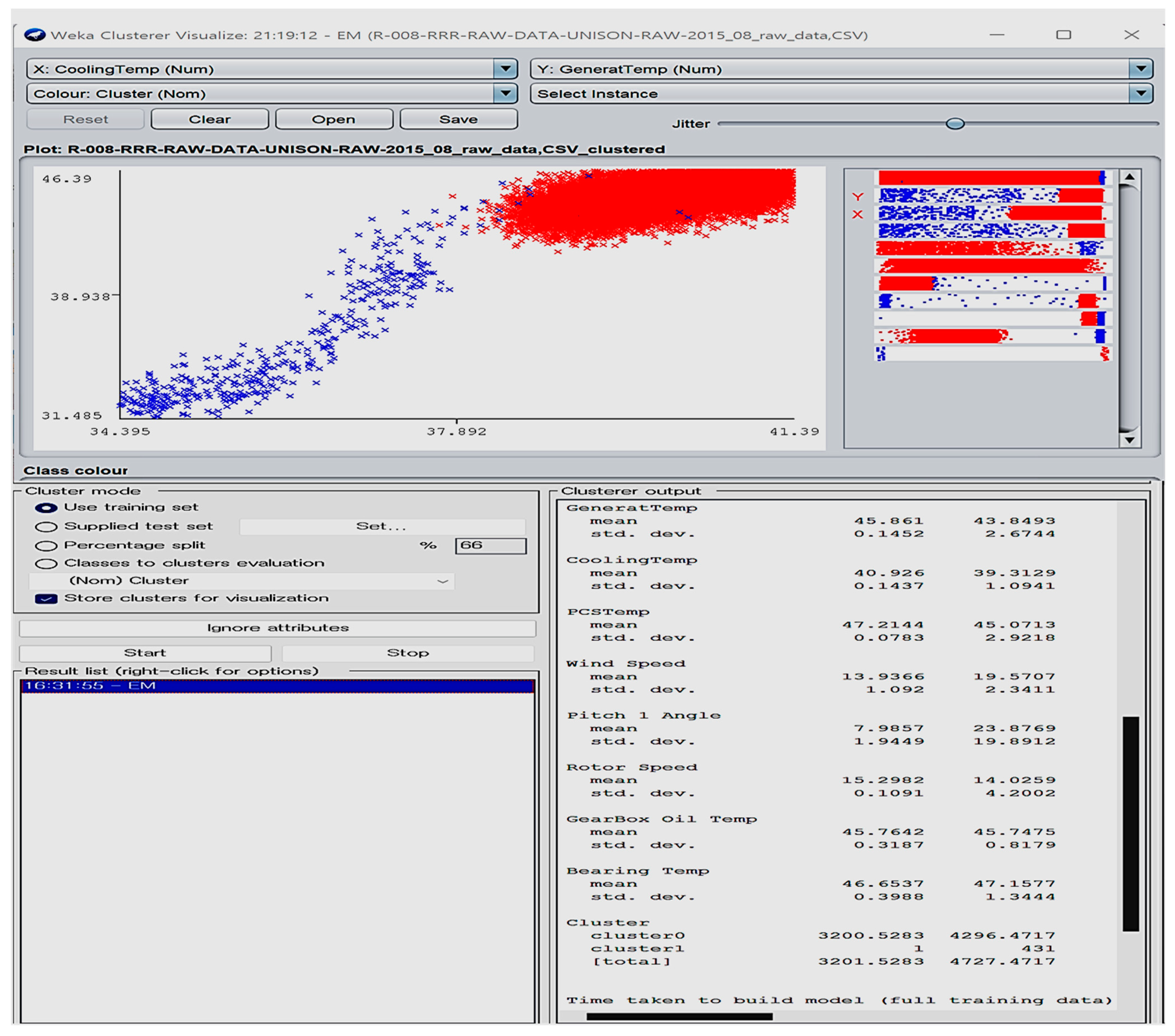Toggle Store clusters for visualization checkbox
Viewport: 1175px width, 1036px height.
point(47,598)
